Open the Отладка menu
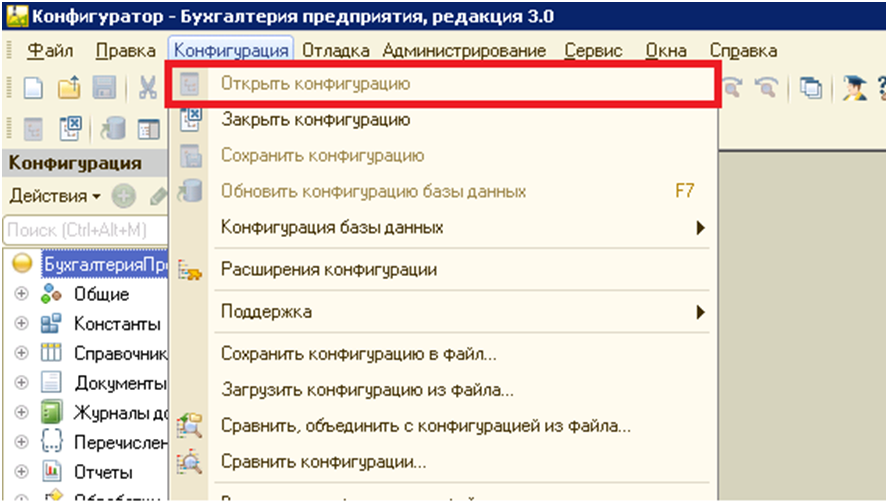The width and height of the screenshot is (888, 504). [335, 50]
